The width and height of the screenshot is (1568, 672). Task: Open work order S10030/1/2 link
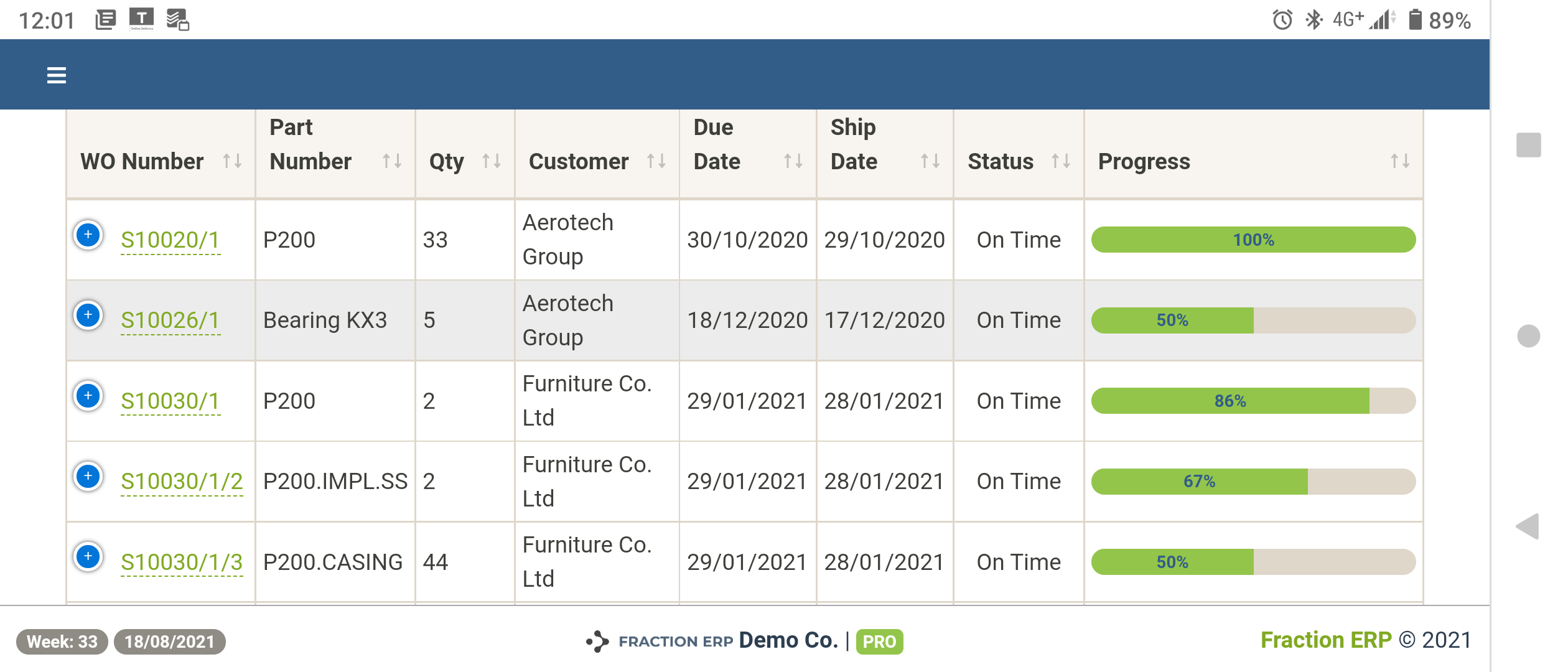click(x=181, y=482)
